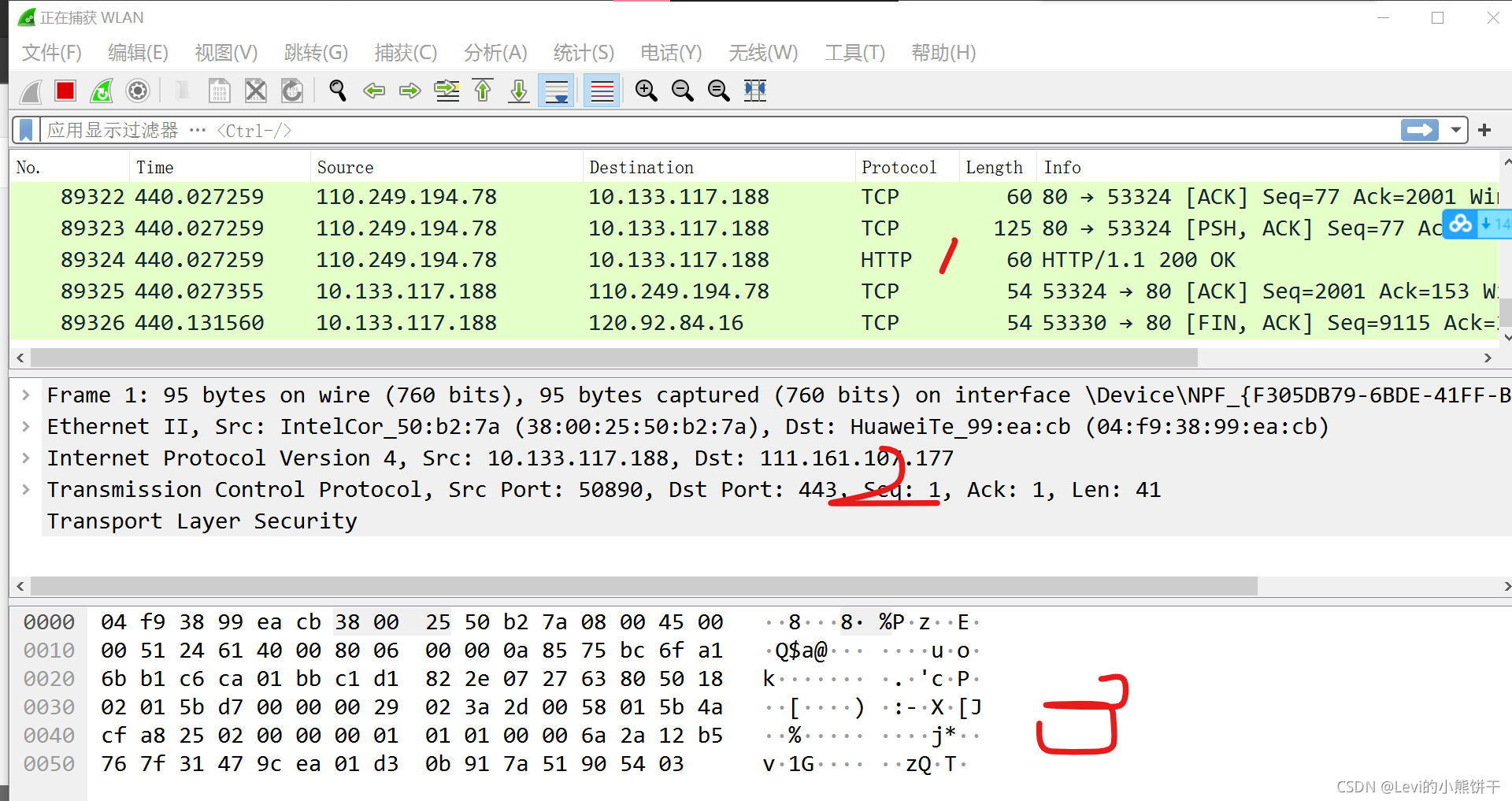Image resolution: width=1512 pixels, height=801 pixels.
Task: Click the reload capture file icon
Action: click(292, 91)
